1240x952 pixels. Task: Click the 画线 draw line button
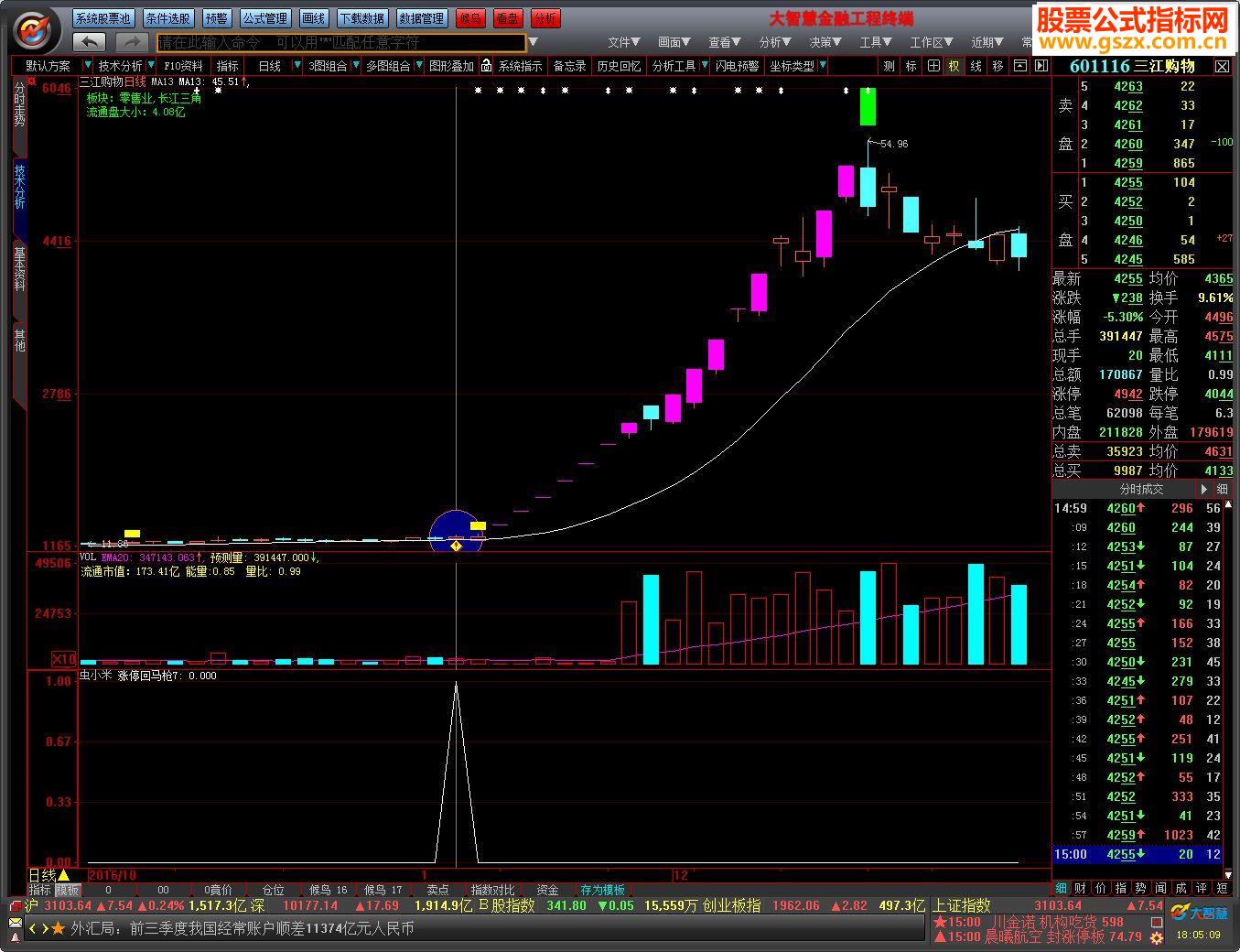click(x=313, y=18)
